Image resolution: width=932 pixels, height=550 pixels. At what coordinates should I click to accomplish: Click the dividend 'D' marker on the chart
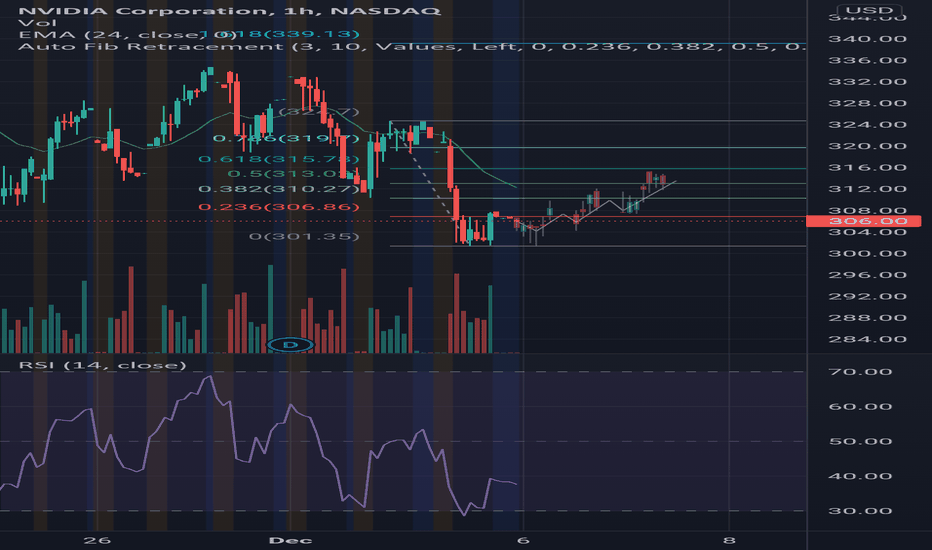pyautogui.click(x=290, y=344)
